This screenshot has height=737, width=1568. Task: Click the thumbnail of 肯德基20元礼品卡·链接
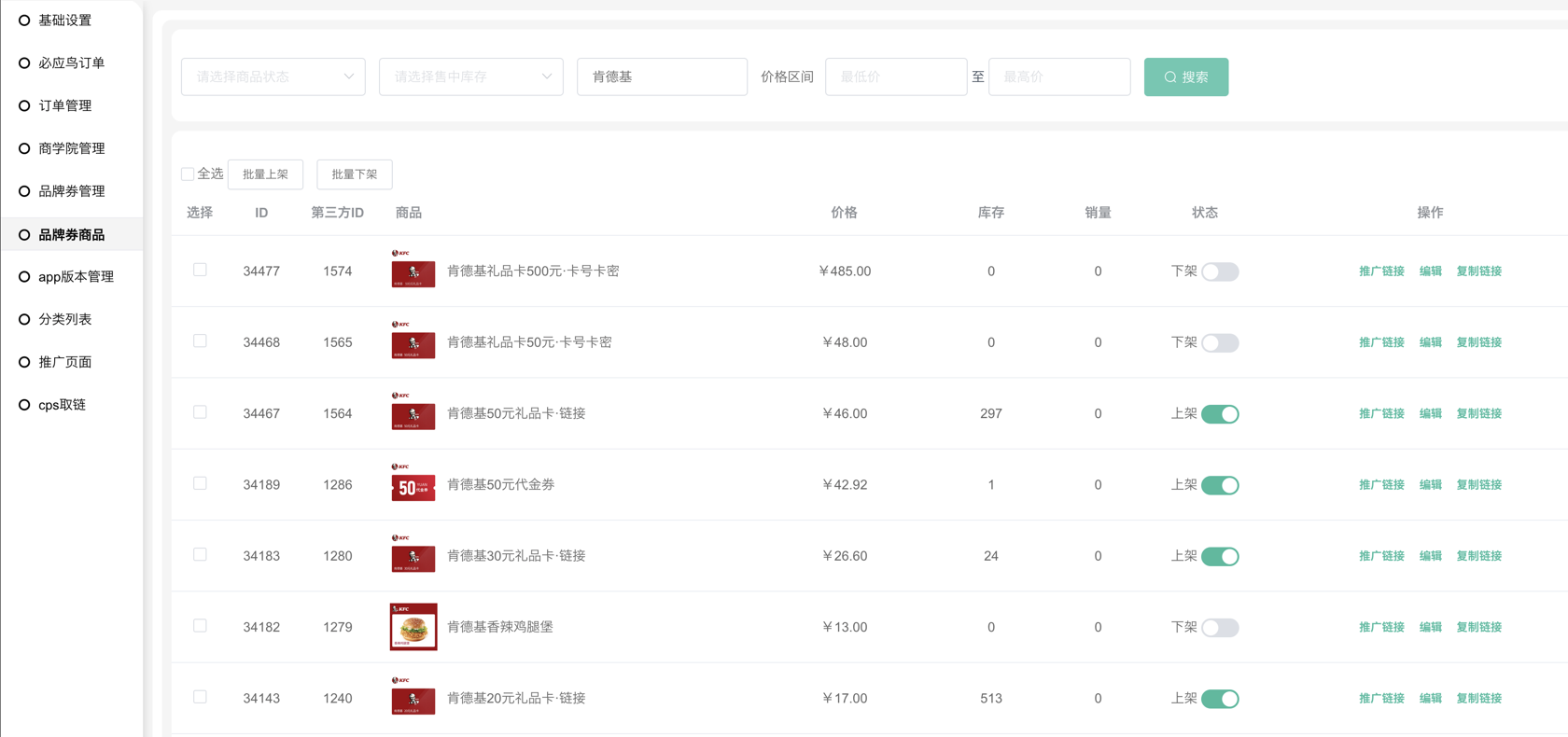[413, 697]
